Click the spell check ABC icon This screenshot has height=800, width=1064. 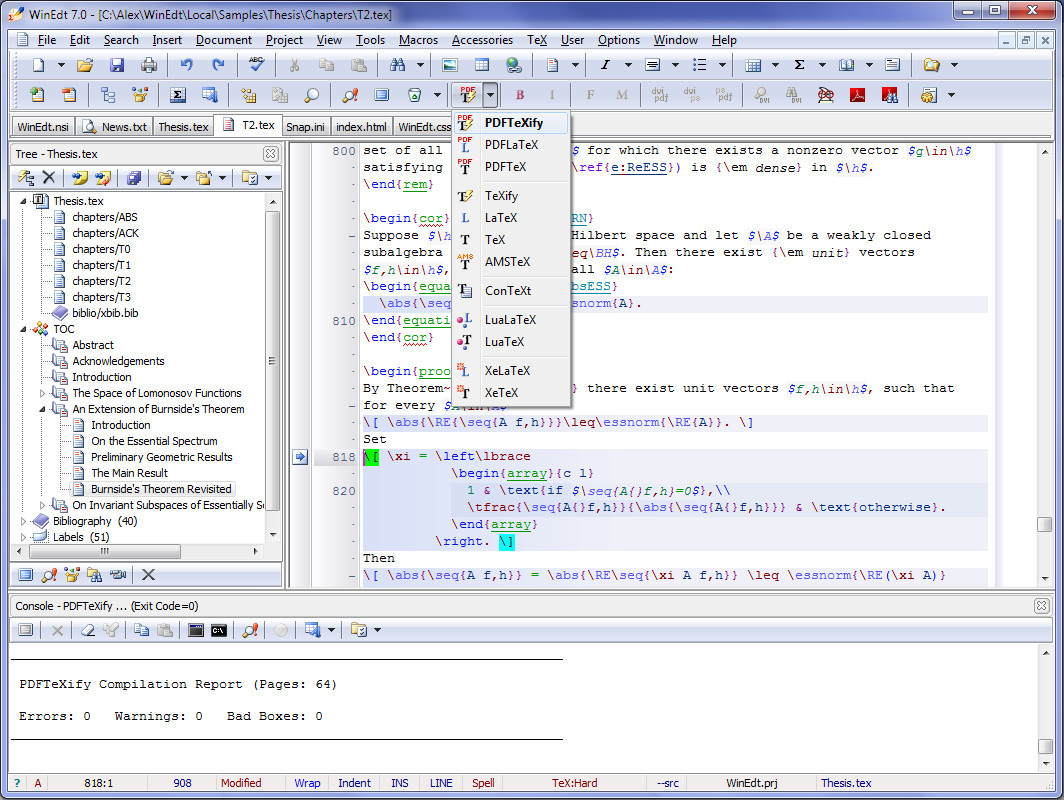pyautogui.click(x=256, y=65)
